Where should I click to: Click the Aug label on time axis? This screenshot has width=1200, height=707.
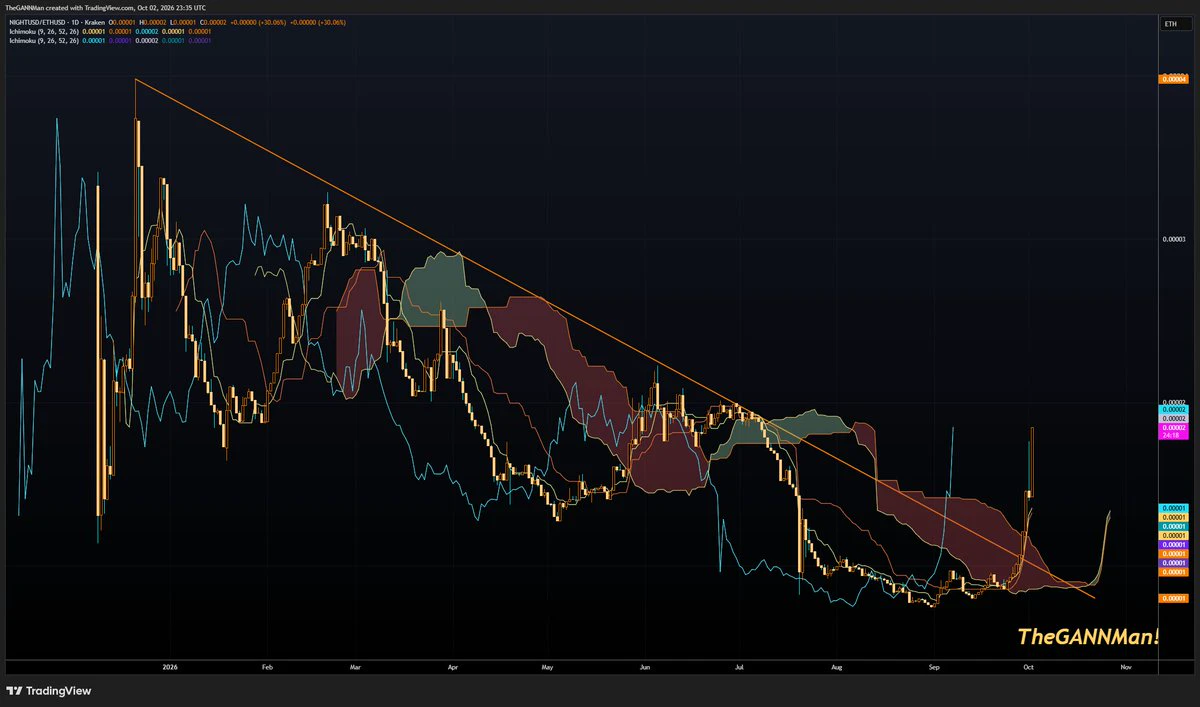[x=836, y=665]
